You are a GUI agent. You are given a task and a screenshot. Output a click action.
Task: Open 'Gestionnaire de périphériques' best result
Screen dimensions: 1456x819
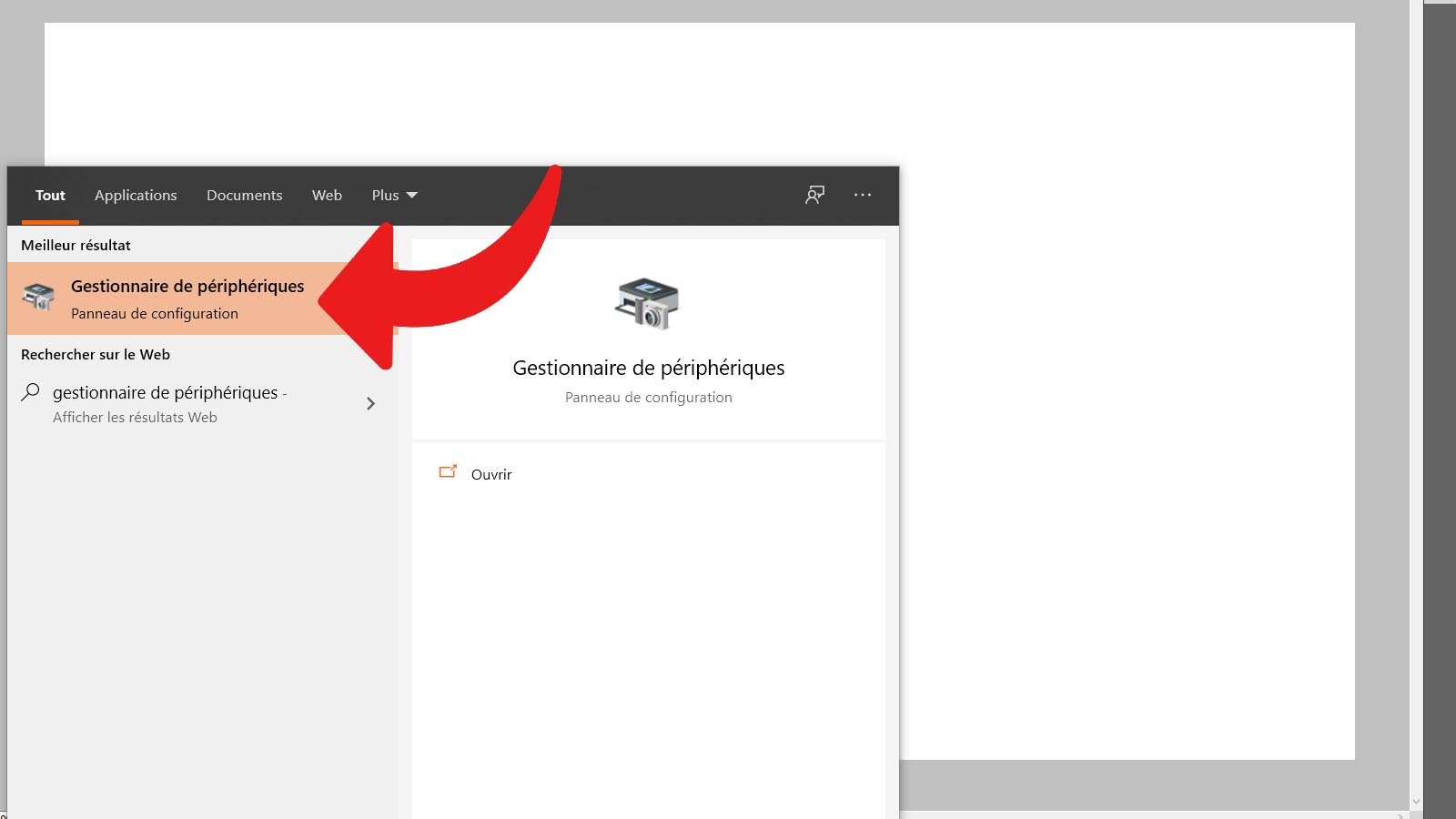pos(187,286)
